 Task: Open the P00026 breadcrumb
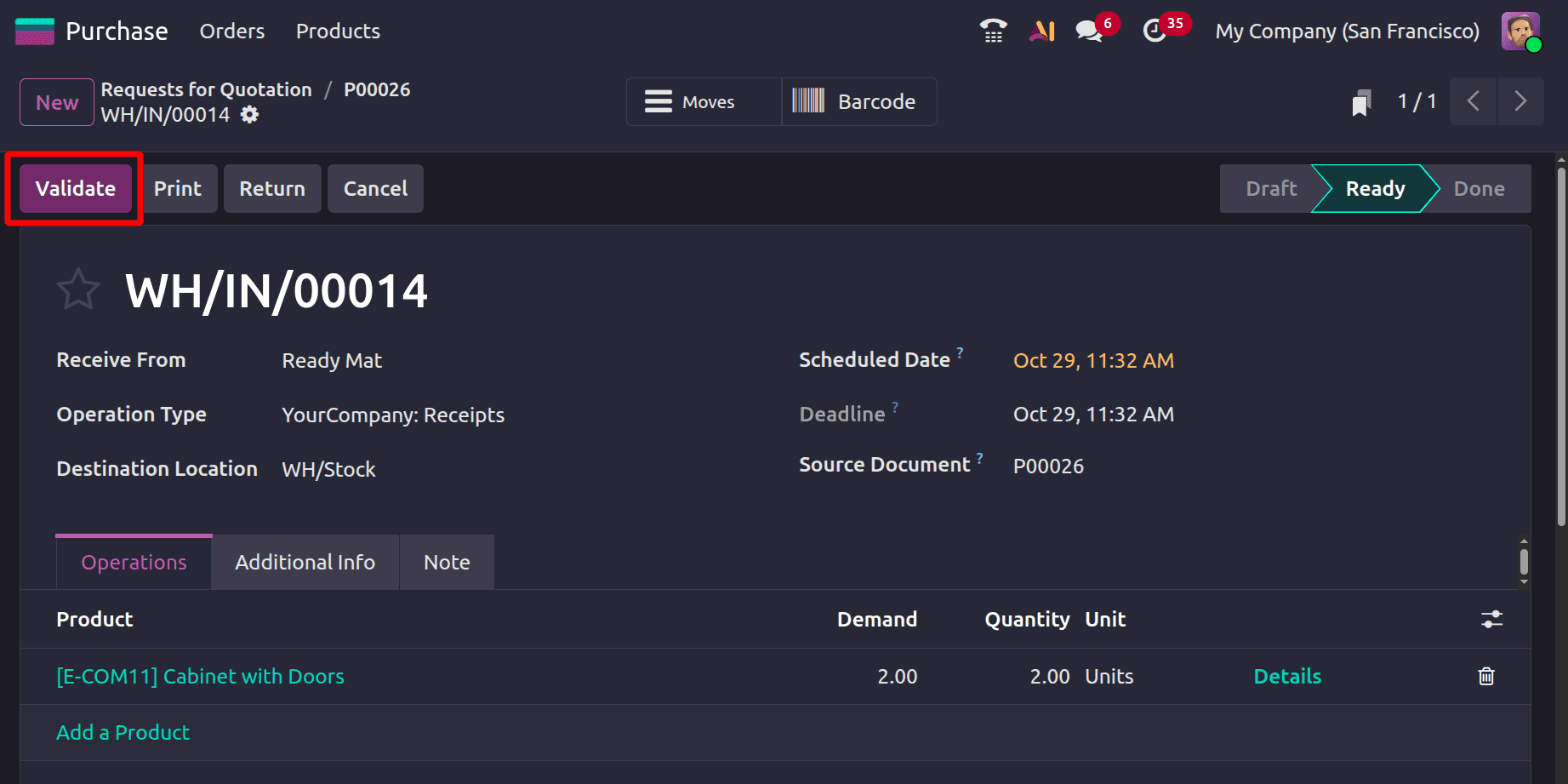pyautogui.click(x=377, y=89)
